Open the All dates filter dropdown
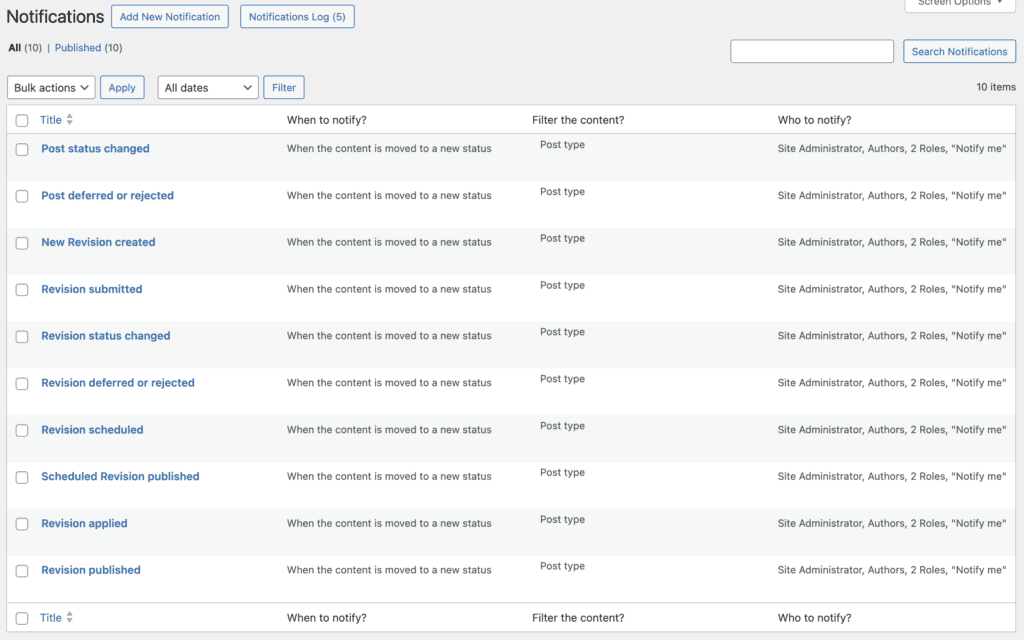The height and width of the screenshot is (640, 1024). 207,87
